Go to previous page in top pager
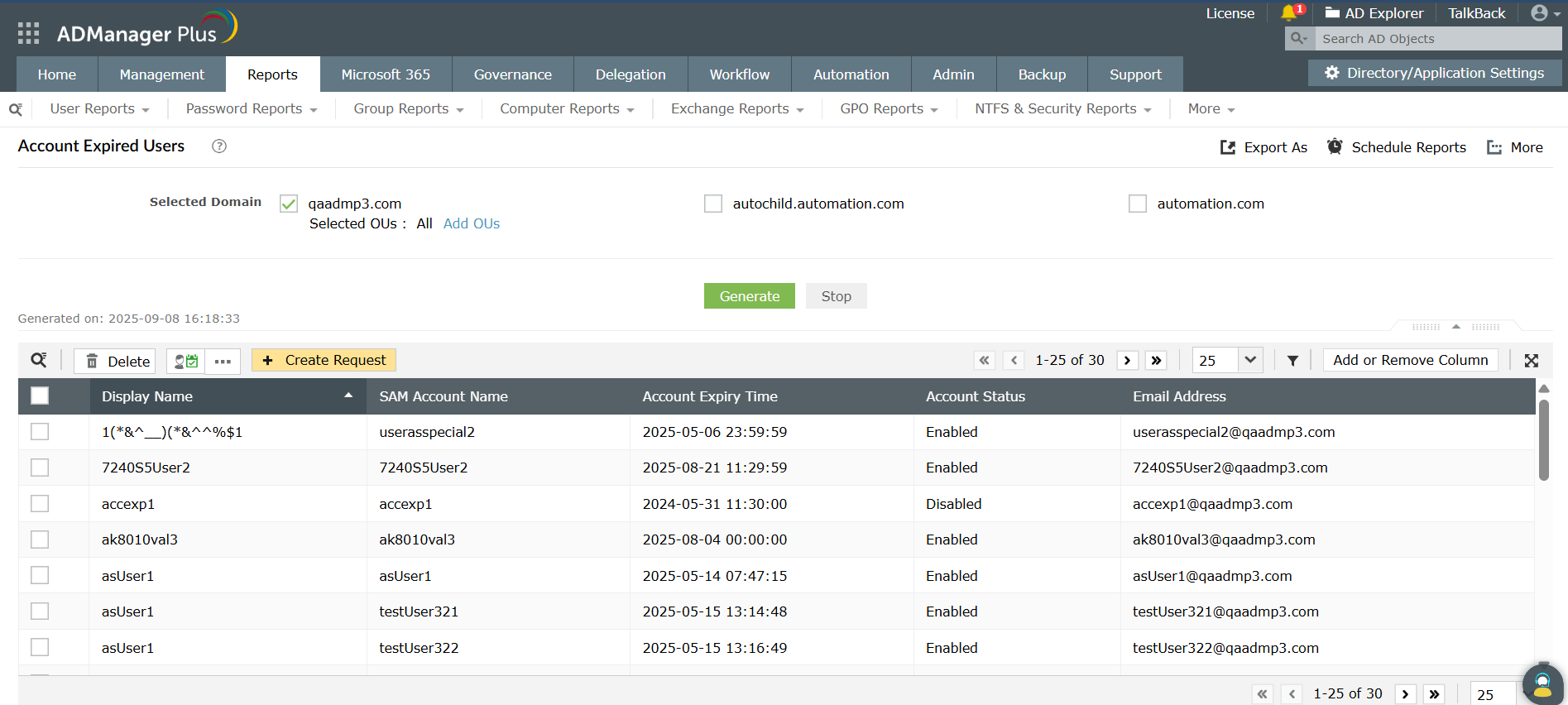This screenshot has height=705, width=1568. [1014, 360]
